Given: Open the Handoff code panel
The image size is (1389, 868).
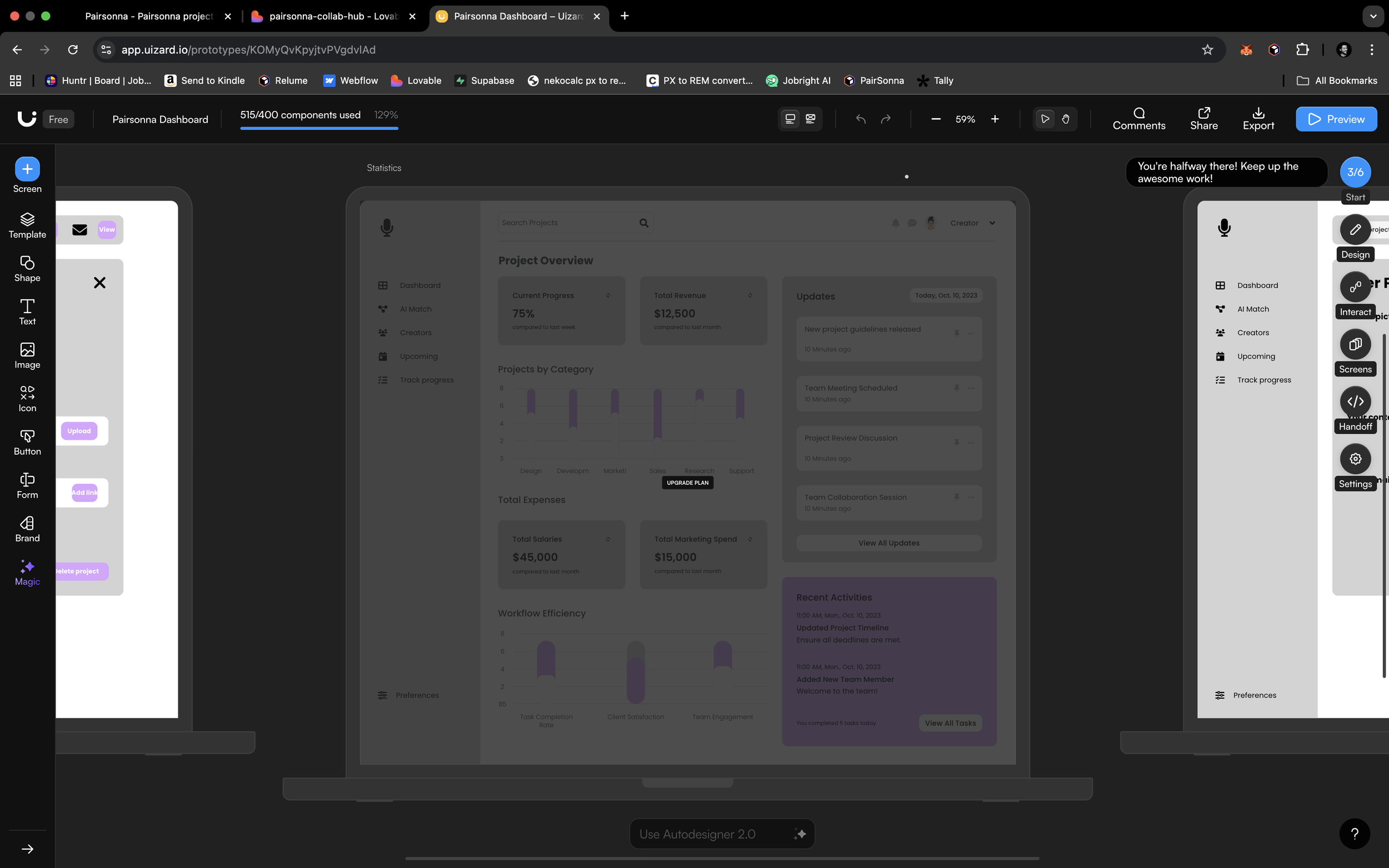Looking at the screenshot, I should coord(1355,402).
